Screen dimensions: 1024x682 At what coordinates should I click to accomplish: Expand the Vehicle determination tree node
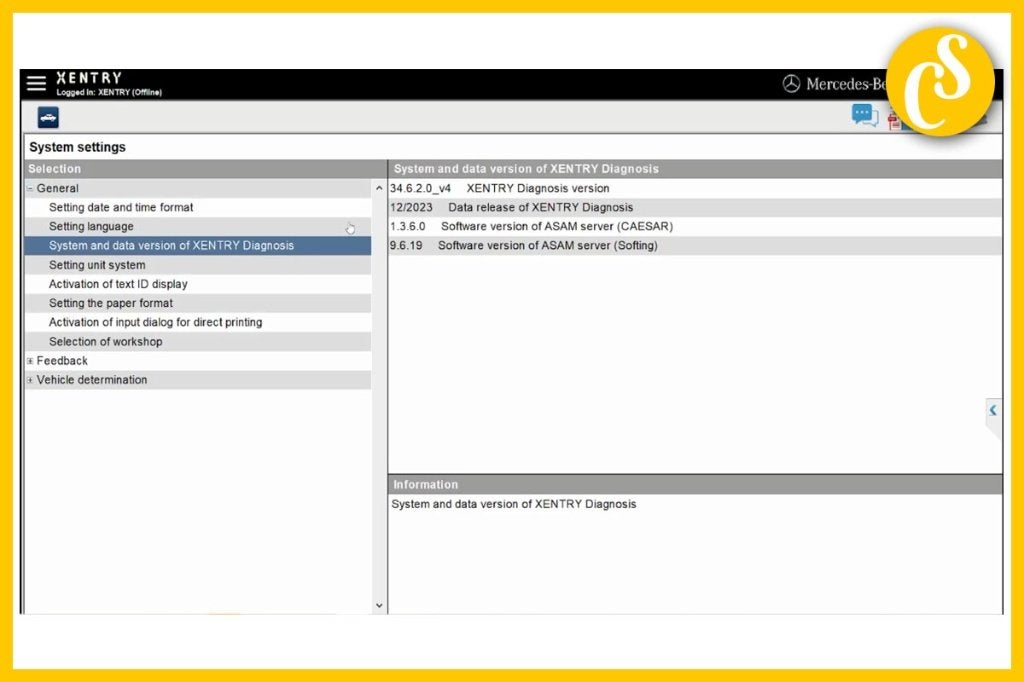(x=30, y=380)
